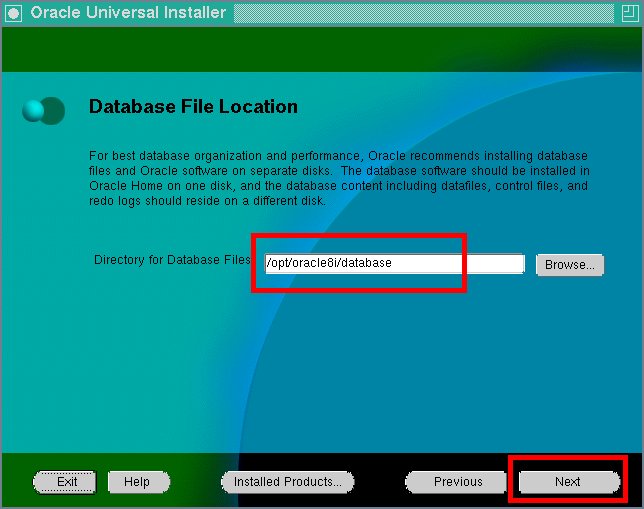Image resolution: width=644 pixels, height=509 pixels.
Task: Focus the Directory for Database Files field
Action: (395, 263)
